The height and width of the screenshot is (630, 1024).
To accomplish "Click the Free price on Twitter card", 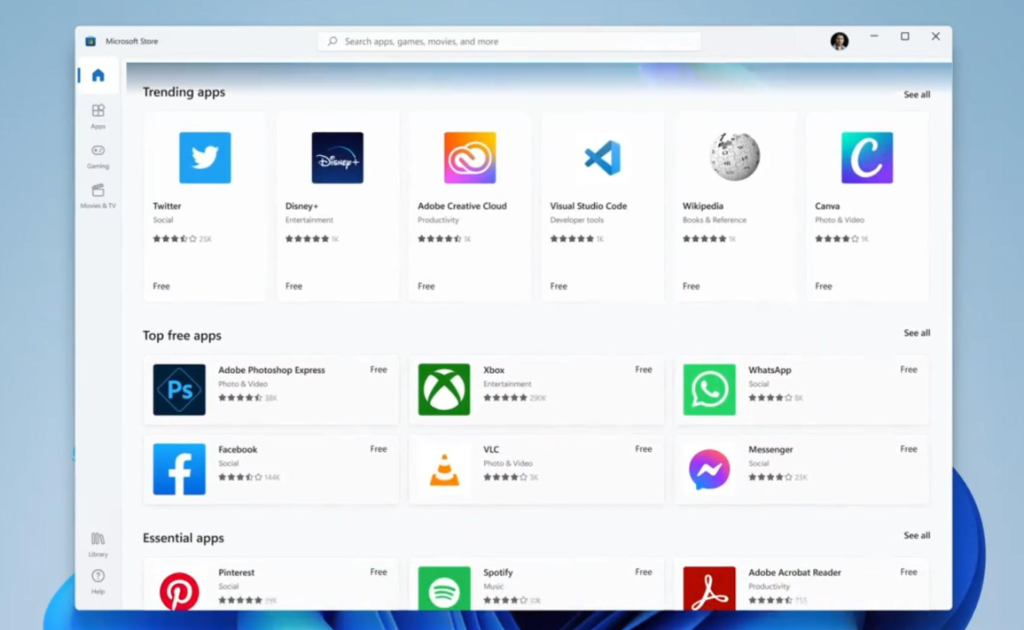I will 161,286.
